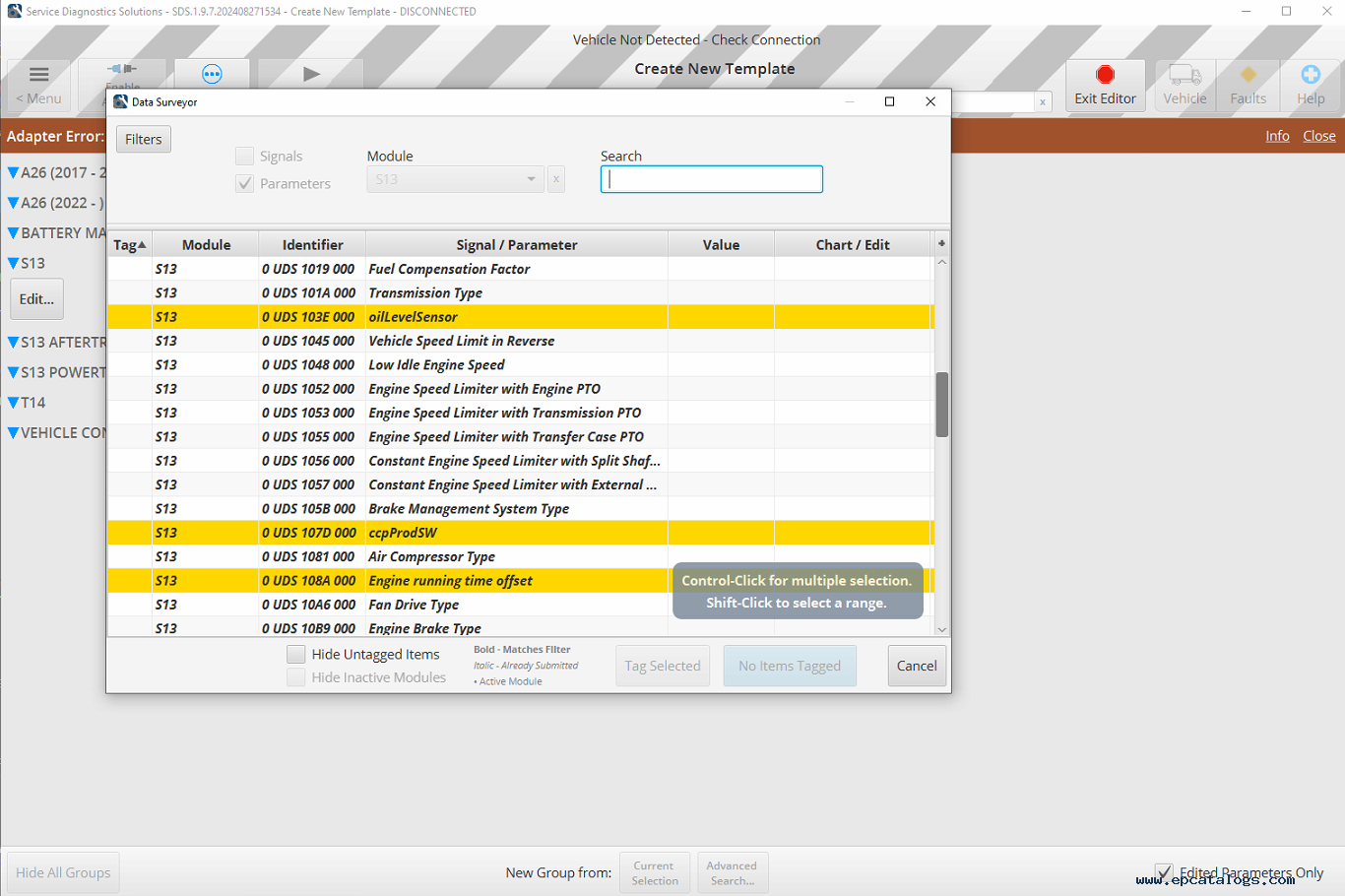
Task: Open the hamburger Menu icon
Action: pyautogui.click(x=39, y=75)
